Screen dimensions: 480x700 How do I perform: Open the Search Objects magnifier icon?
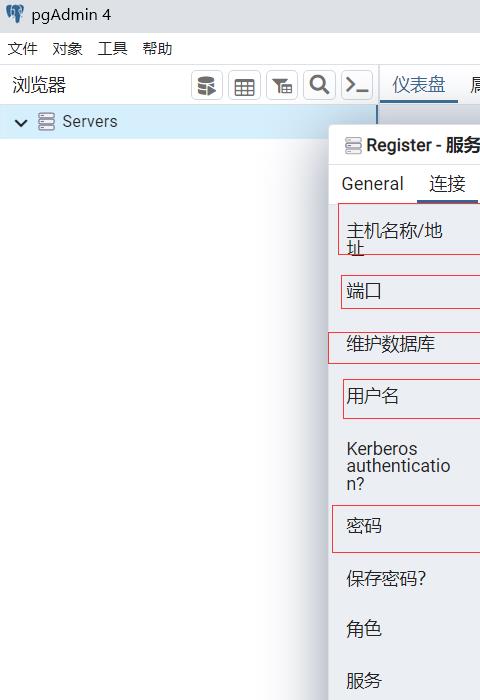pos(319,85)
